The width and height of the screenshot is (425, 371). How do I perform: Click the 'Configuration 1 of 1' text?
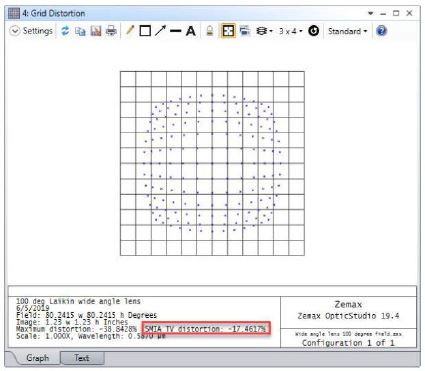point(348,343)
